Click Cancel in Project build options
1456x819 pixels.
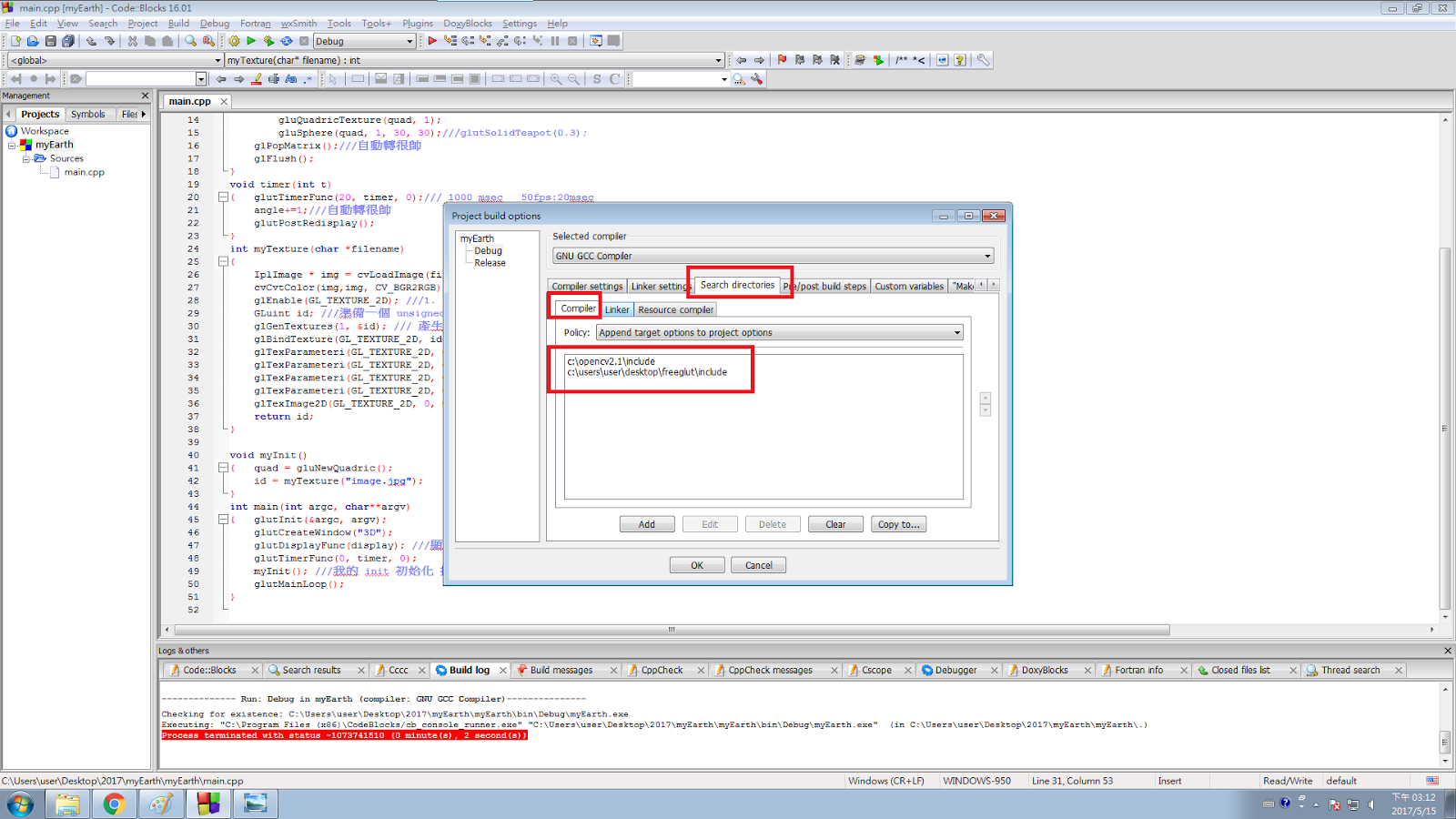point(759,565)
